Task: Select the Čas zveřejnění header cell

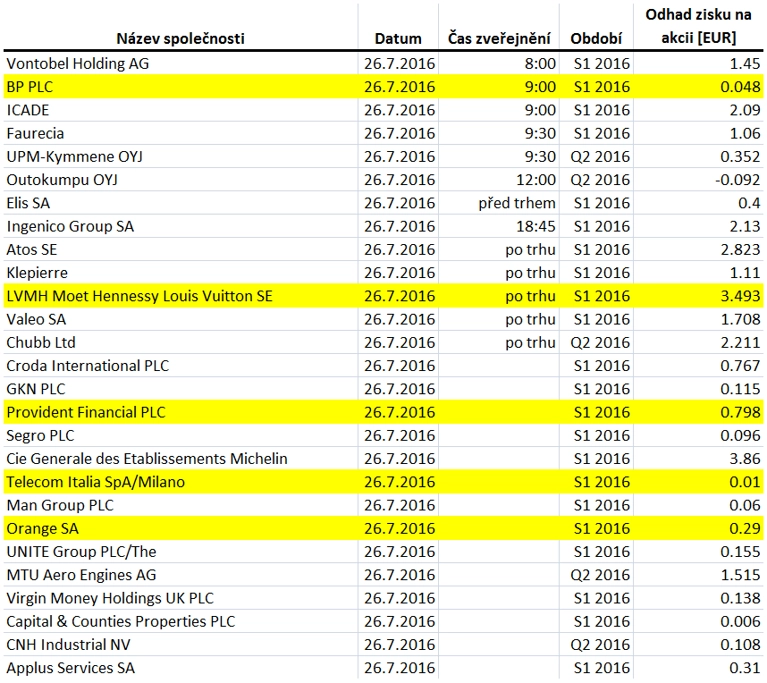Action: (499, 38)
